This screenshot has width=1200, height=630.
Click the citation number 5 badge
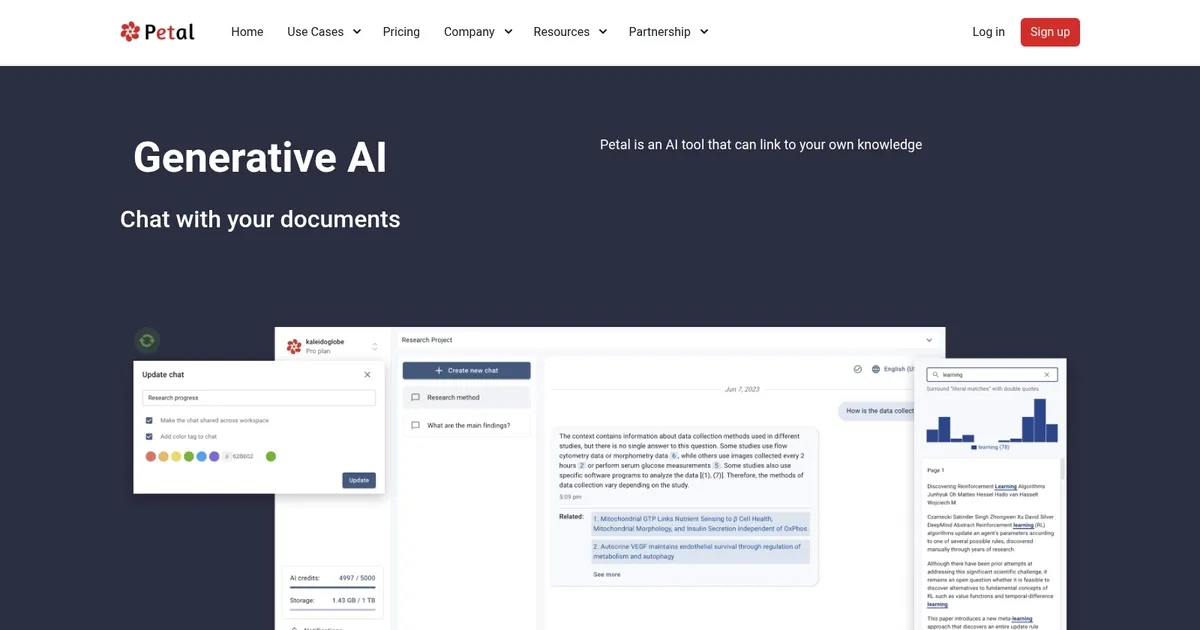[716, 465]
